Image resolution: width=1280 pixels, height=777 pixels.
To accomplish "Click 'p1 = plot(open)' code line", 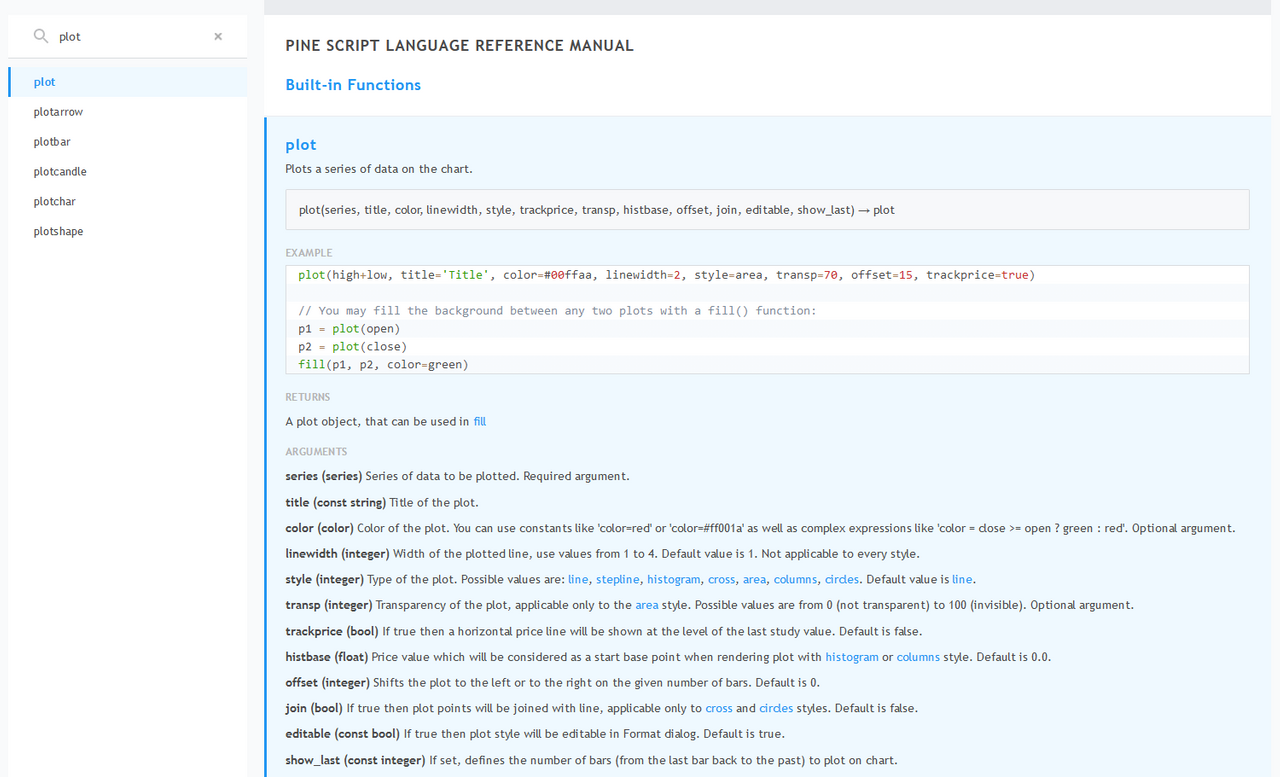I will (x=349, y=329).
